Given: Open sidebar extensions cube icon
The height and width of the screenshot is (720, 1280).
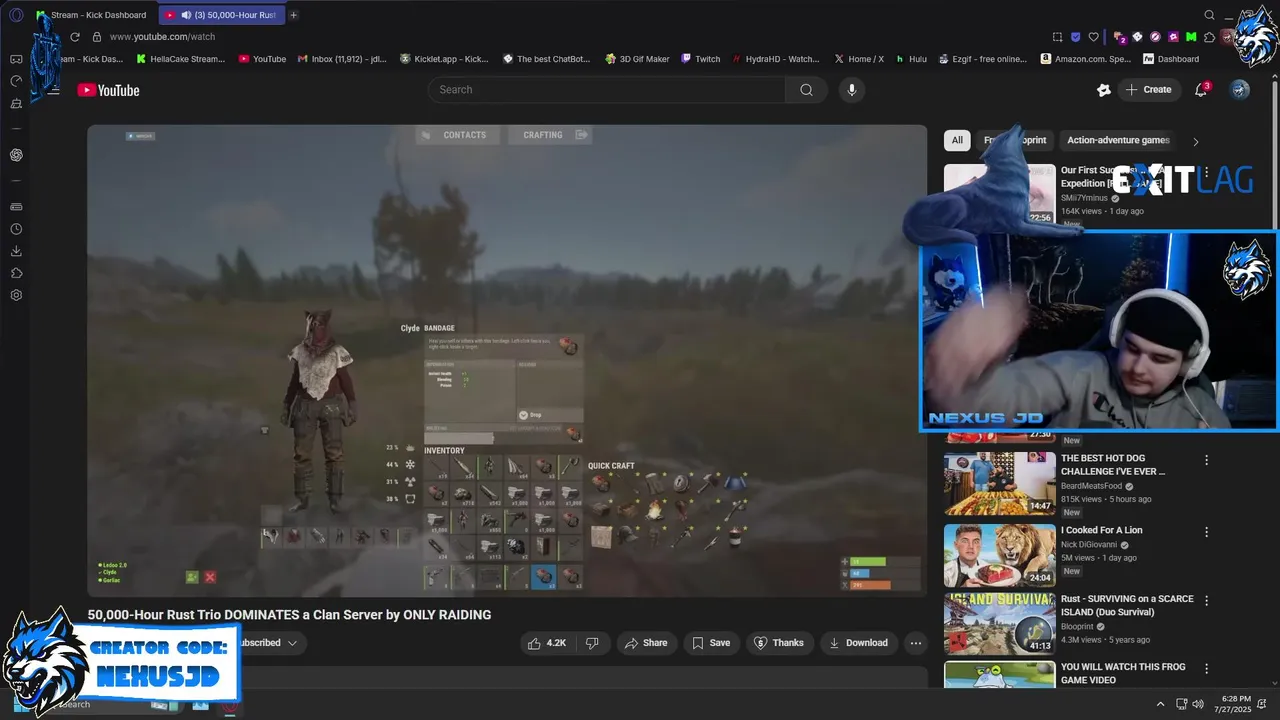Looking at the screenshot, I should [16, 273].
